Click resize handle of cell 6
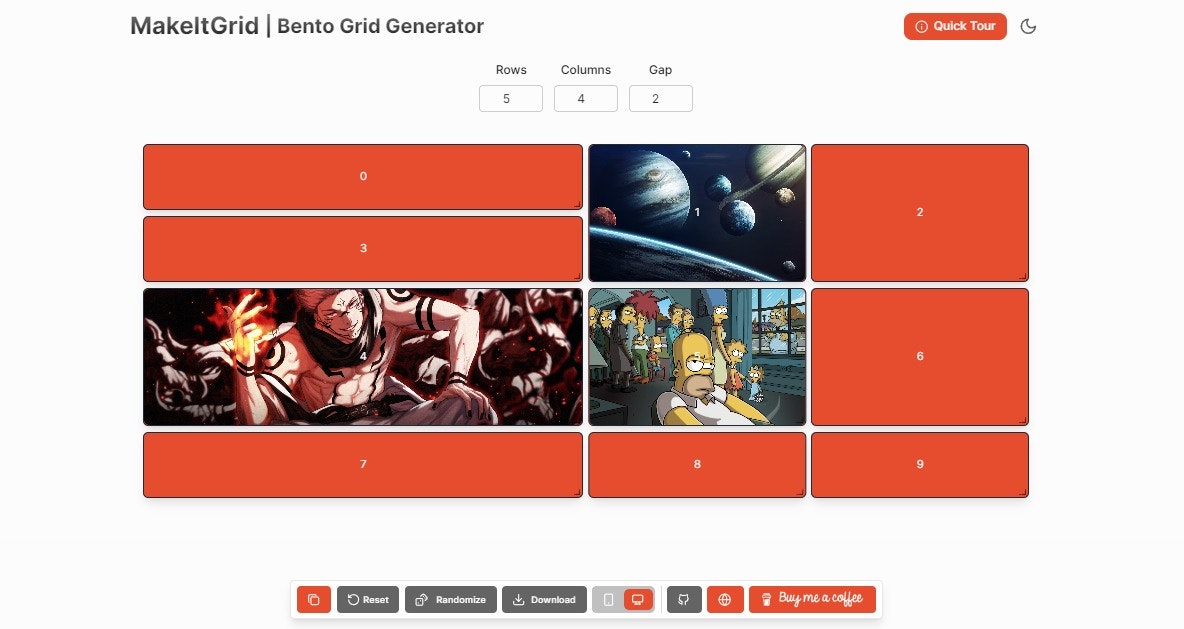This screenshot has height=629, width=1184. [1023, 420]
